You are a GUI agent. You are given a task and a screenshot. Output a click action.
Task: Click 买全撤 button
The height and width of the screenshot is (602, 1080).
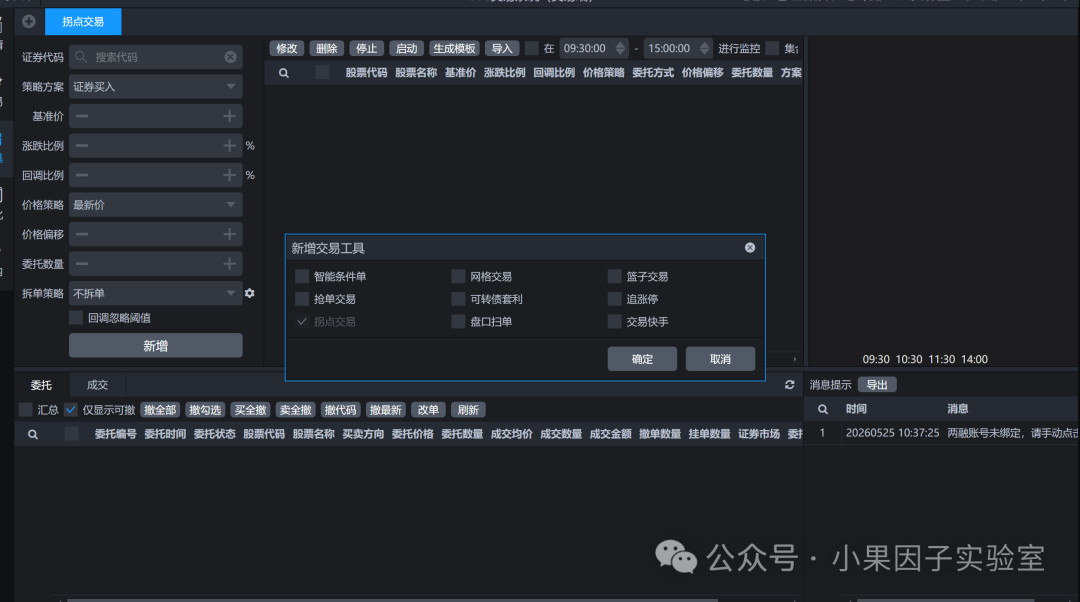tap(250, 410)
